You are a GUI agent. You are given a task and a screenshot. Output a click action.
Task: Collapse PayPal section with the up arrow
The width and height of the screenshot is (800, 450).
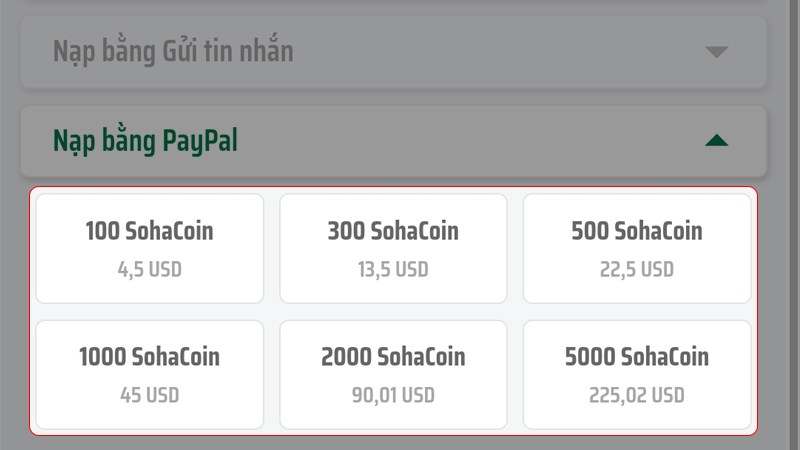[716, 140]
